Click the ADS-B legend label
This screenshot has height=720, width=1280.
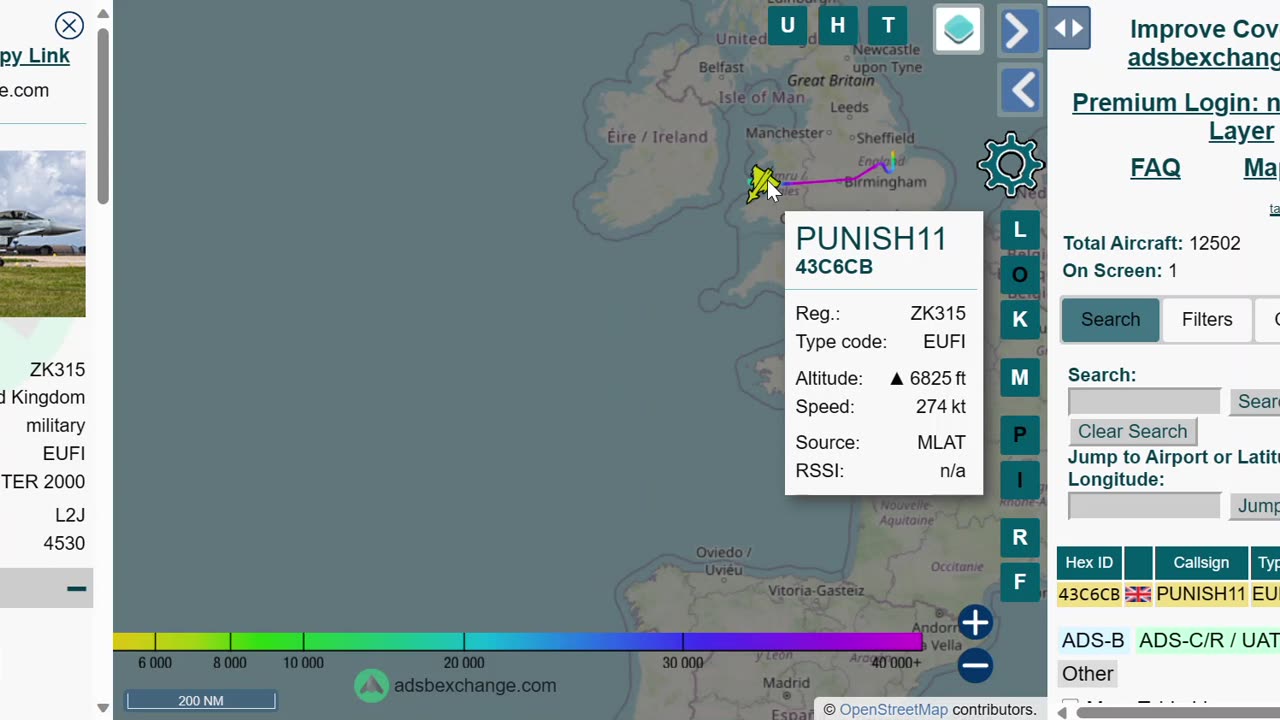(1093, 640)
